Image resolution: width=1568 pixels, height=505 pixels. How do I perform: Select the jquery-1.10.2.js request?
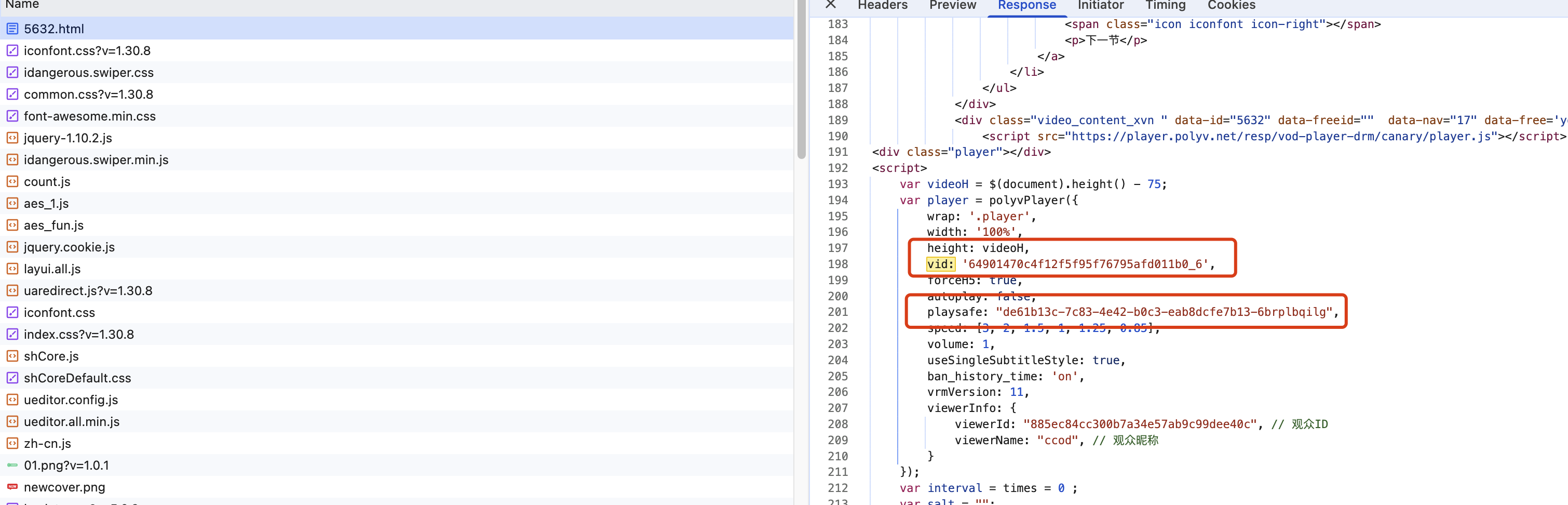click(x=397, y=138)
